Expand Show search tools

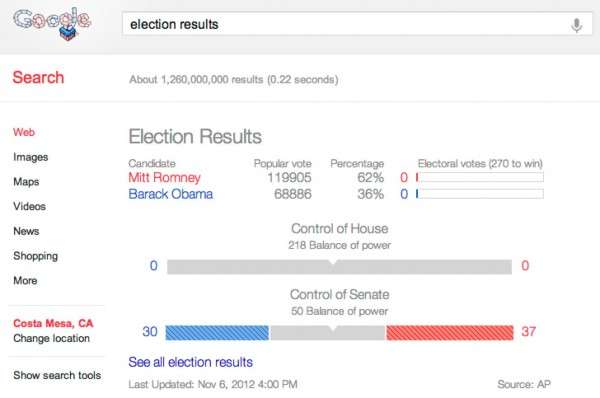[57, 375]
